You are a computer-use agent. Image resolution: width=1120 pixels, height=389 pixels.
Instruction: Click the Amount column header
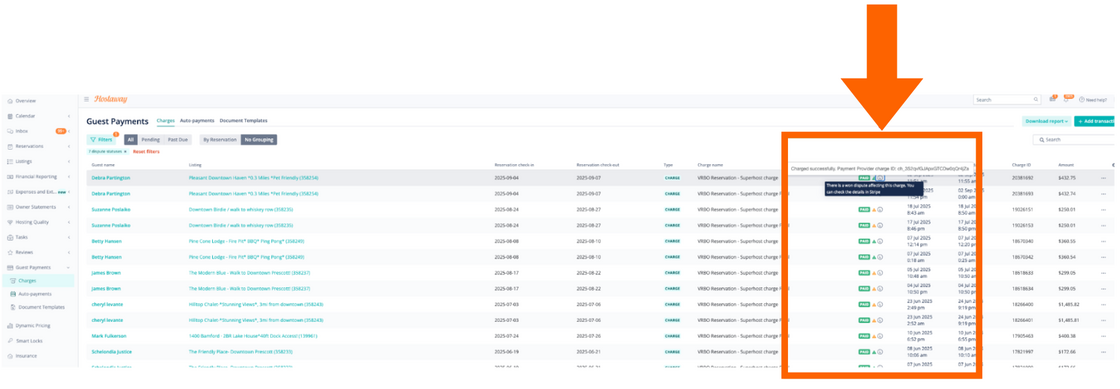tap(1066, 165)
